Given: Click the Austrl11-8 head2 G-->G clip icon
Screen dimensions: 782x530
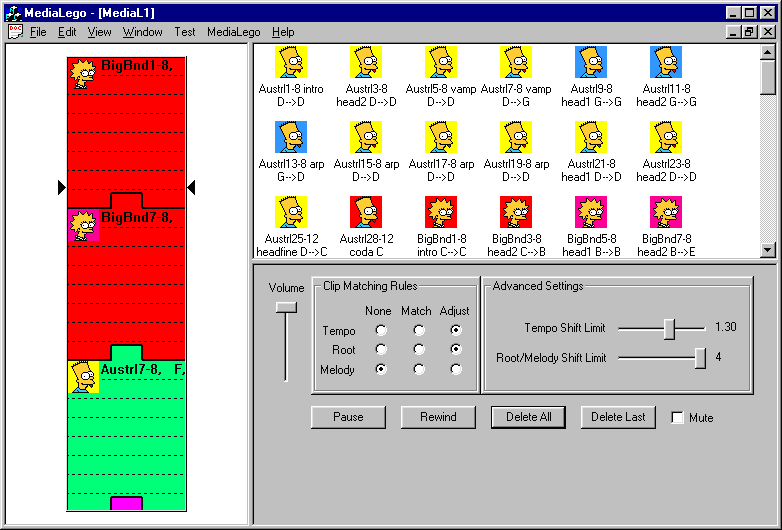Looking at the screenshot, I should coord(666,62).
